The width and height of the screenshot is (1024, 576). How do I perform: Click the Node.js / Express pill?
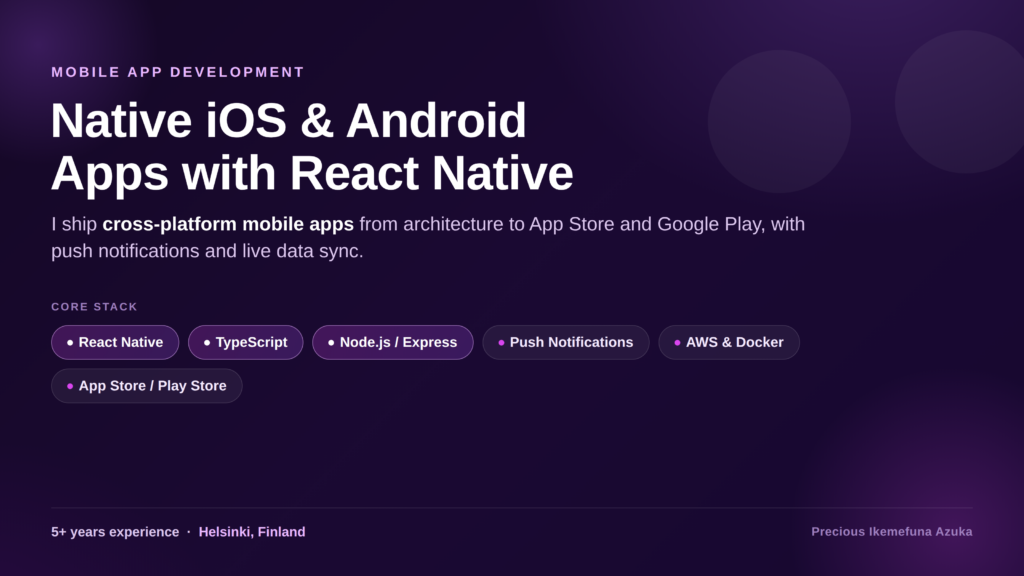point(392,342)
